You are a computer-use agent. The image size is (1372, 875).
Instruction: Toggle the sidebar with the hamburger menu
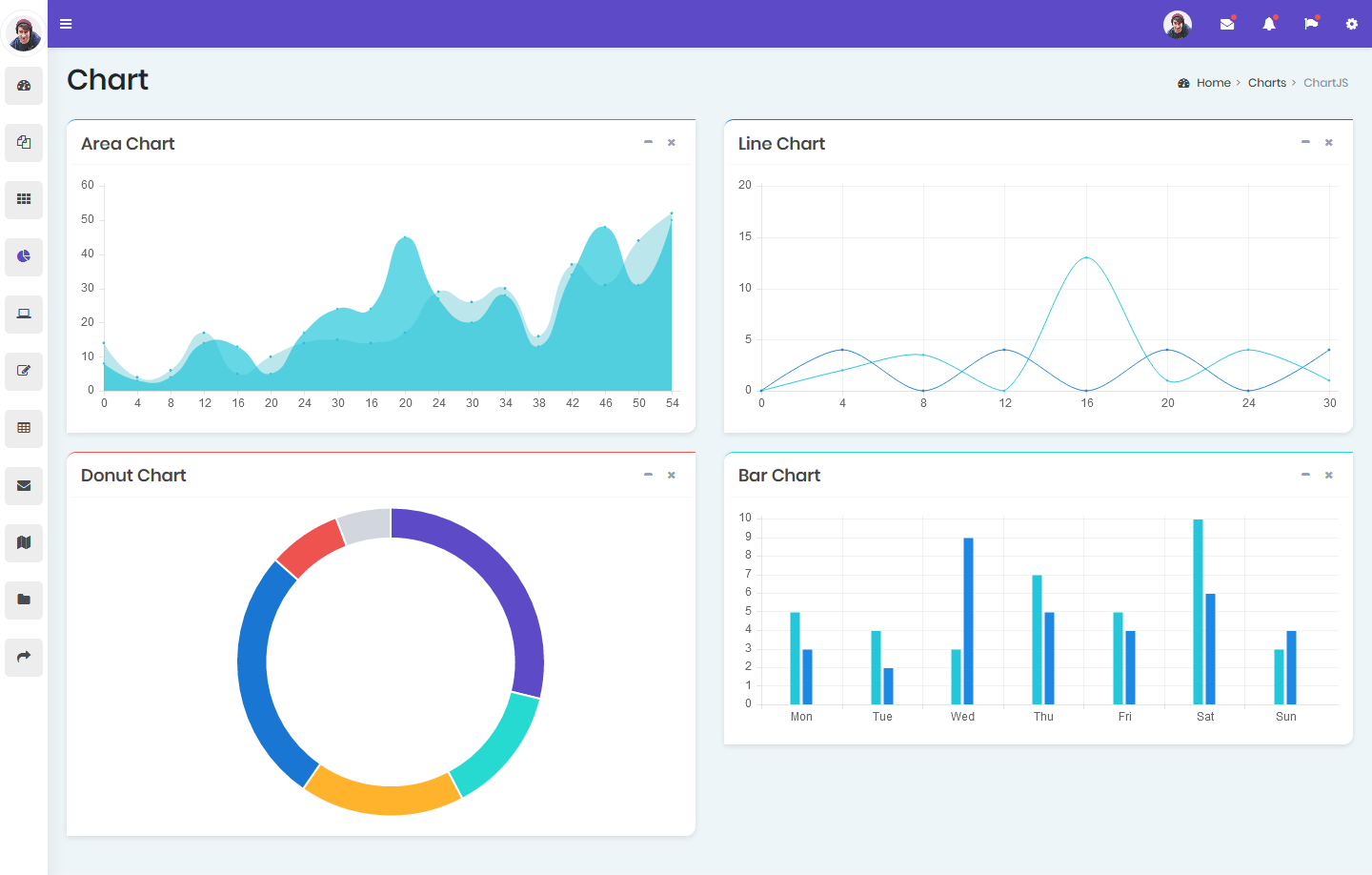pos(65,24)
